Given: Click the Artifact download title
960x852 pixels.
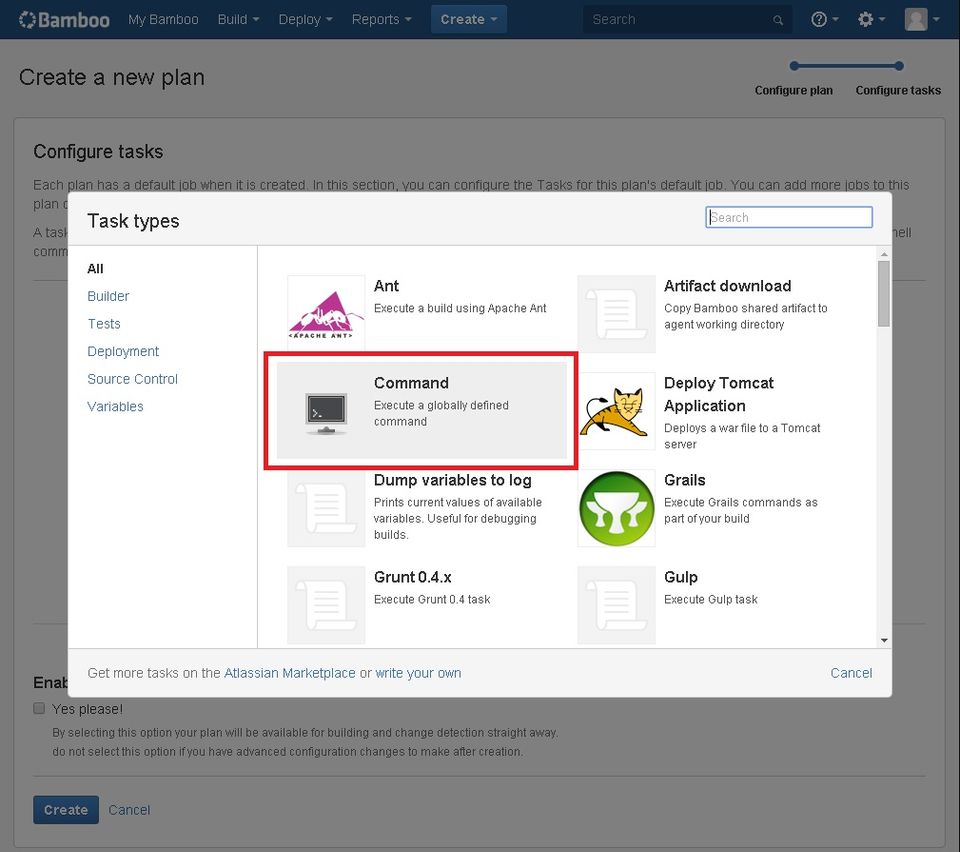Looking at the screenshot, I should pos(727,286).
